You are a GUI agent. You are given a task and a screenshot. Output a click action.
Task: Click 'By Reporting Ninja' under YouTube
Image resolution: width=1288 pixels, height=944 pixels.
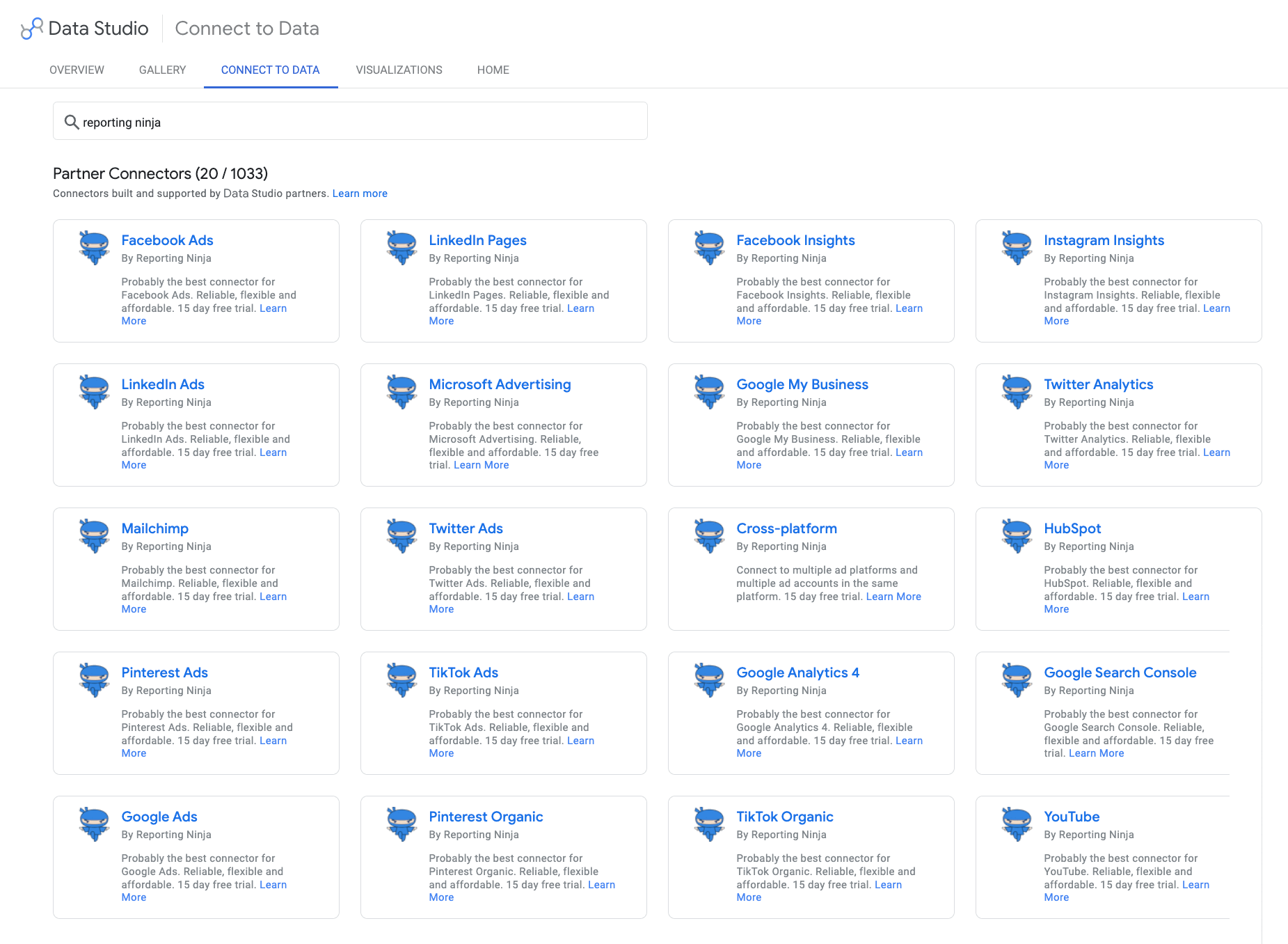pyautogui.click(x=1089, y=835)
